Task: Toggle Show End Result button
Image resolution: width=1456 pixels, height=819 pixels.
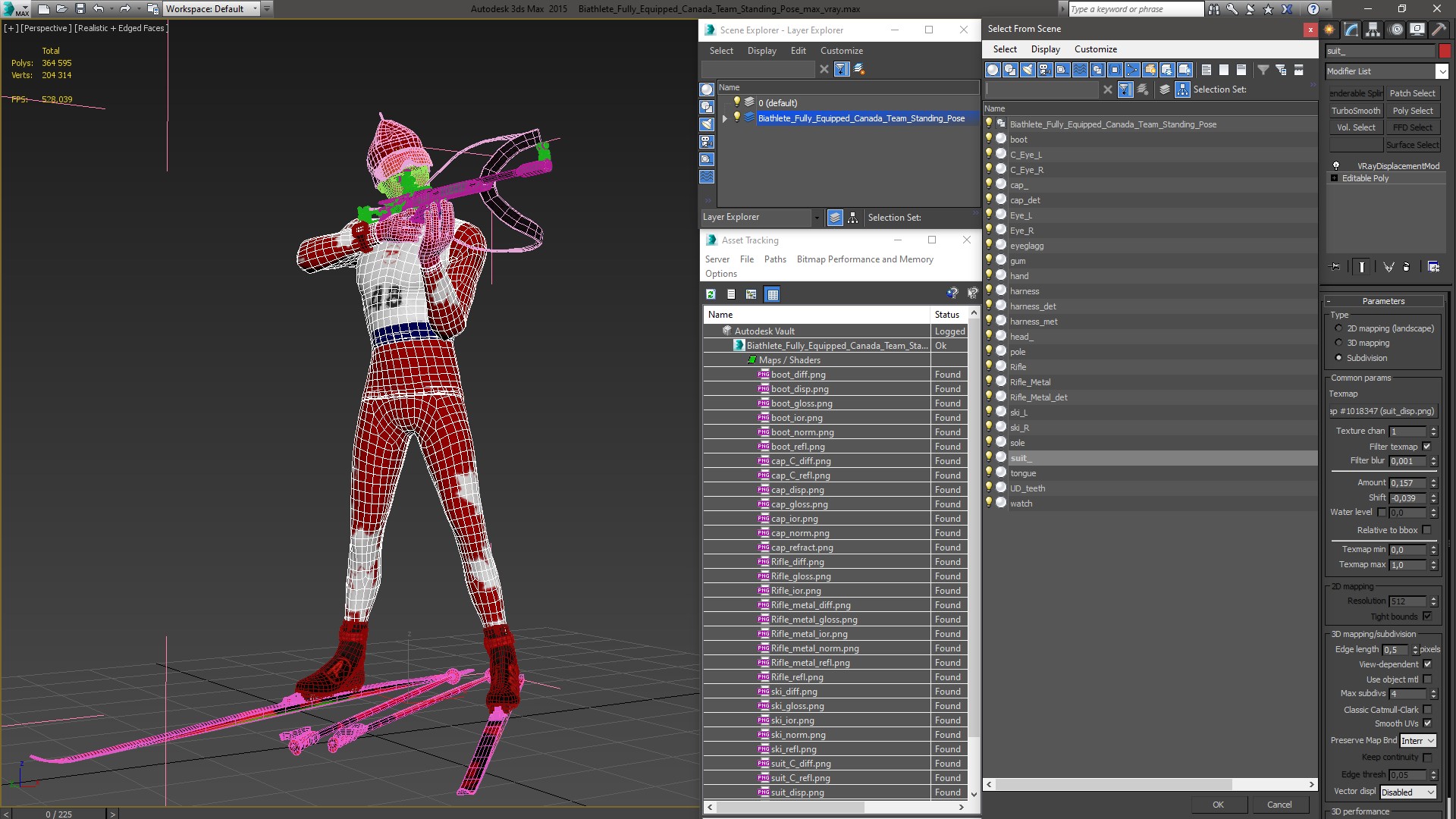Action: pos(1362,267)
